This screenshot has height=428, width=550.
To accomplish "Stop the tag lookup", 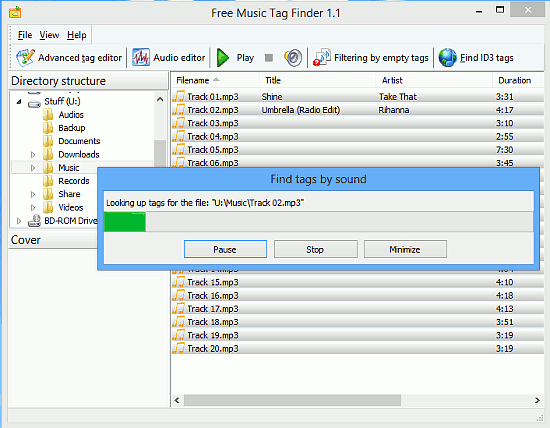I will click(315, 249).
